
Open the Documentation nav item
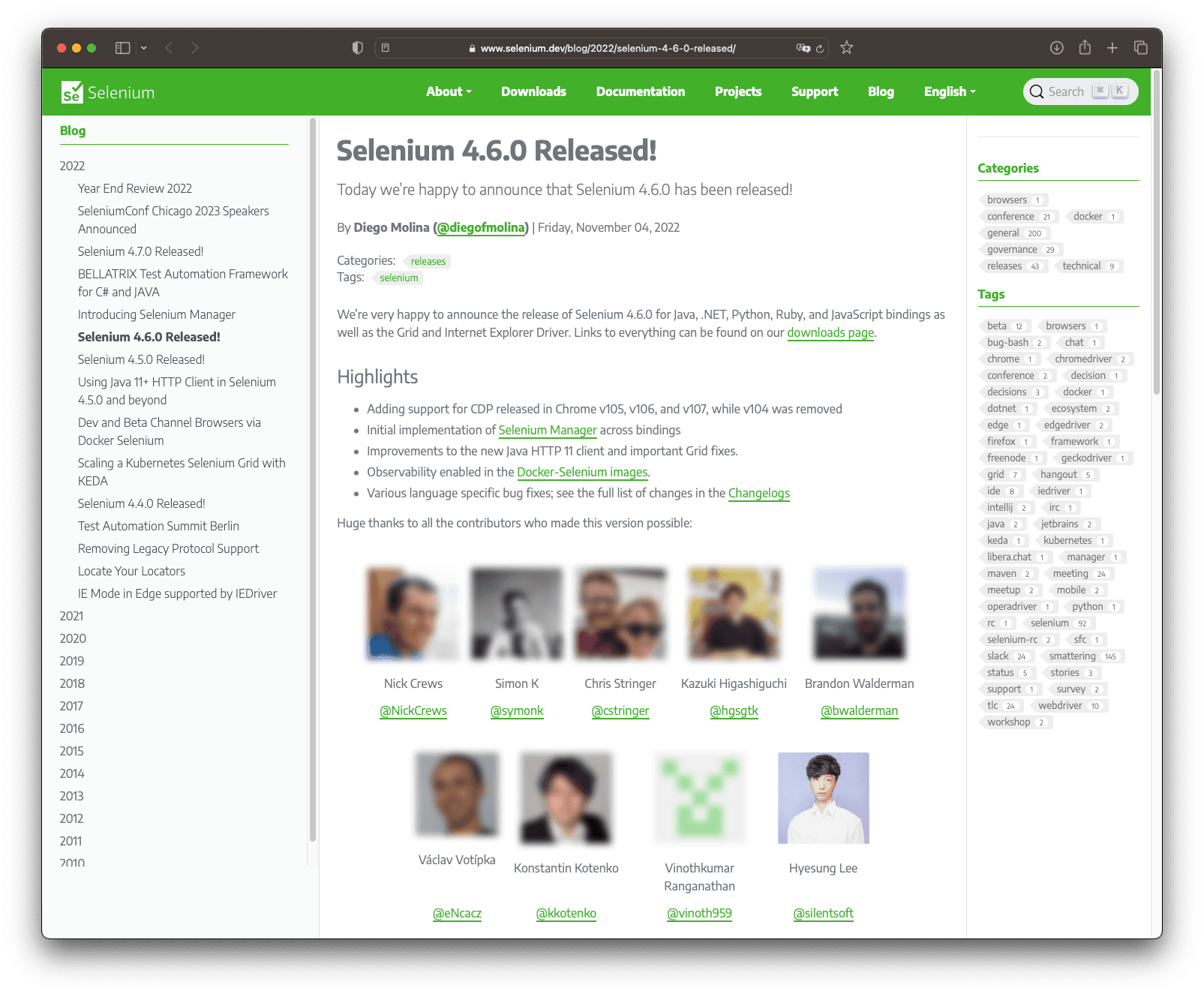coord(641,92)
